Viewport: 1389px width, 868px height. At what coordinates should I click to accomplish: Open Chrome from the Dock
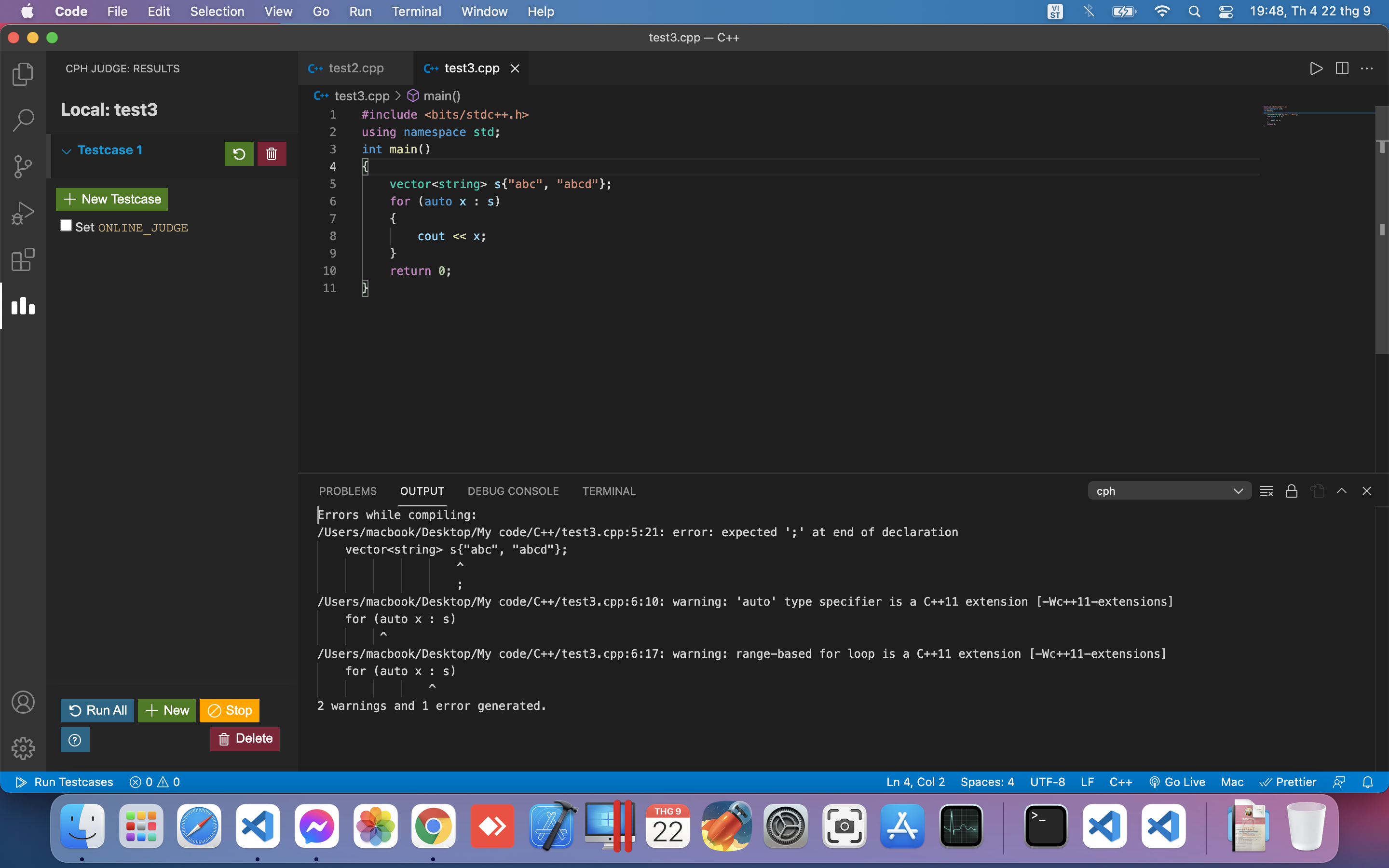(x=433, y=827)
